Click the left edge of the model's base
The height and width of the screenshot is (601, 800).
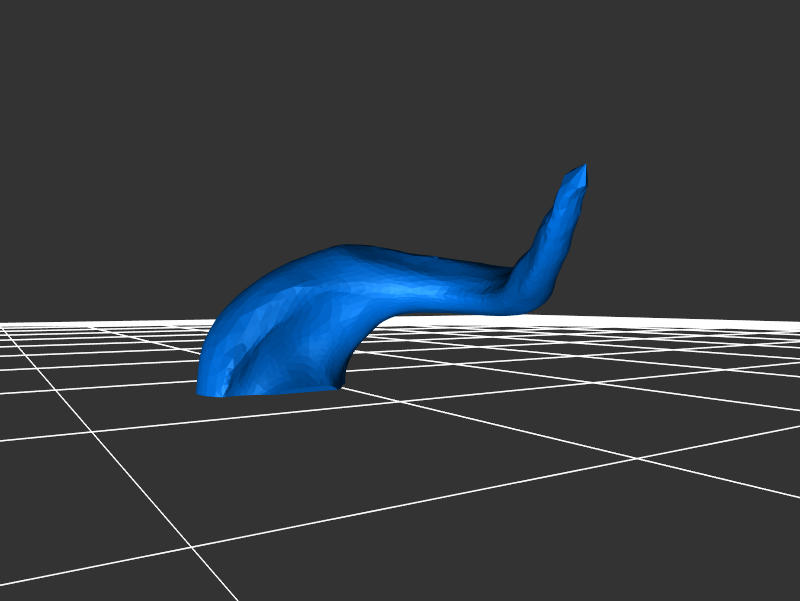202,383
